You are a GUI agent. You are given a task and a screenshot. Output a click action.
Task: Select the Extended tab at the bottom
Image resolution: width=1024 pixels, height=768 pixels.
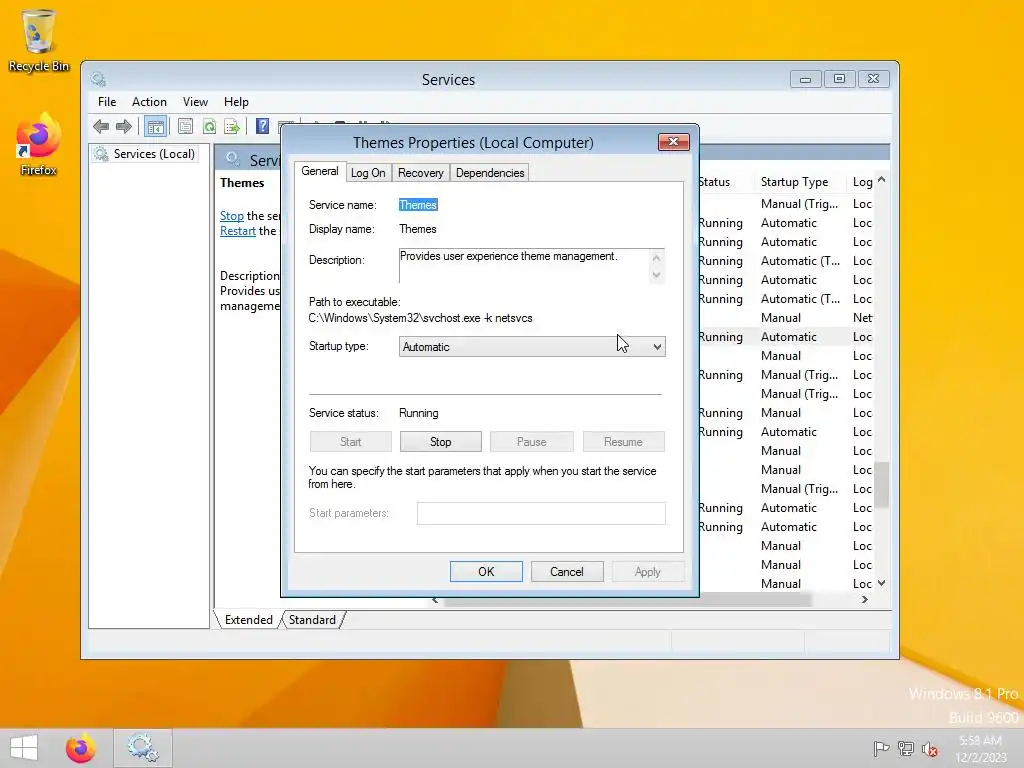click(249, 620)
